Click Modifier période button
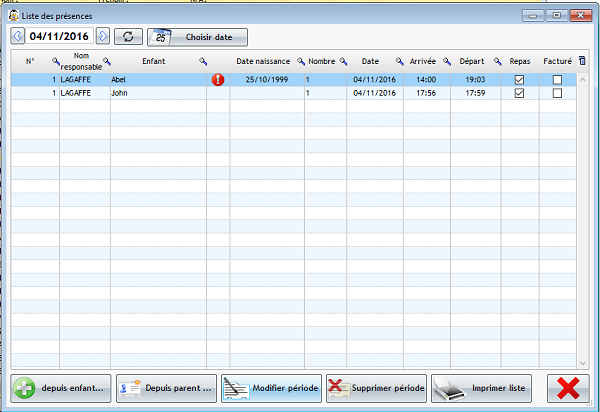Image resolution: width=600 pixels, height=412 pixels. [x=271, y=388]
